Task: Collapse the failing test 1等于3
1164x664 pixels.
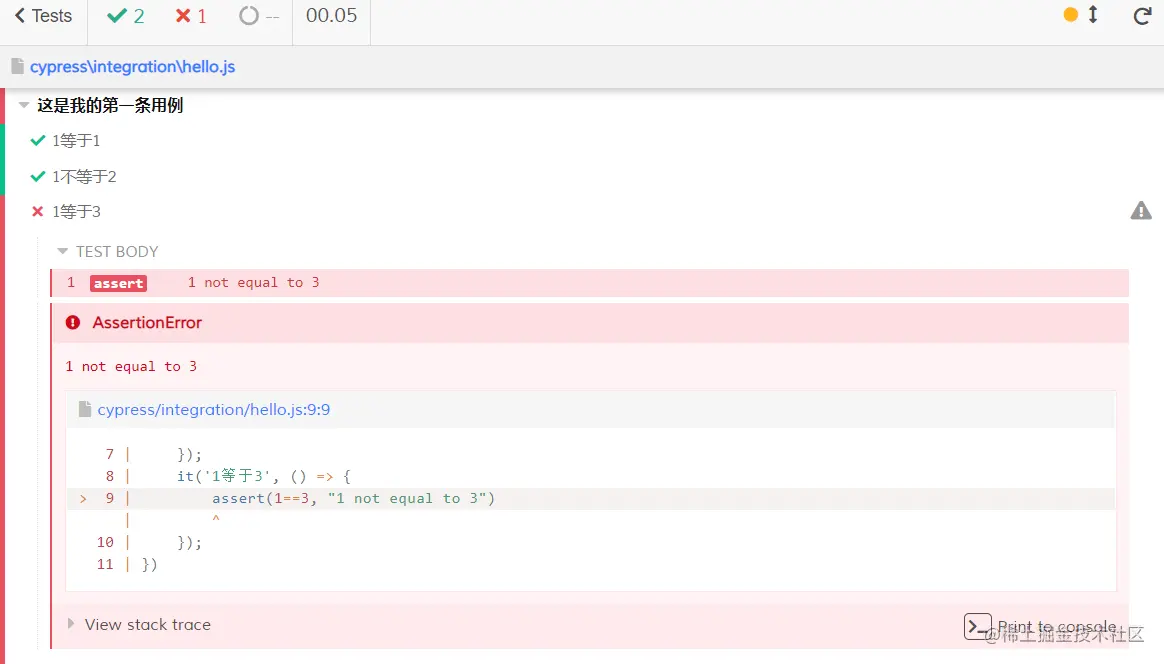Action: (x=76, y=212)
